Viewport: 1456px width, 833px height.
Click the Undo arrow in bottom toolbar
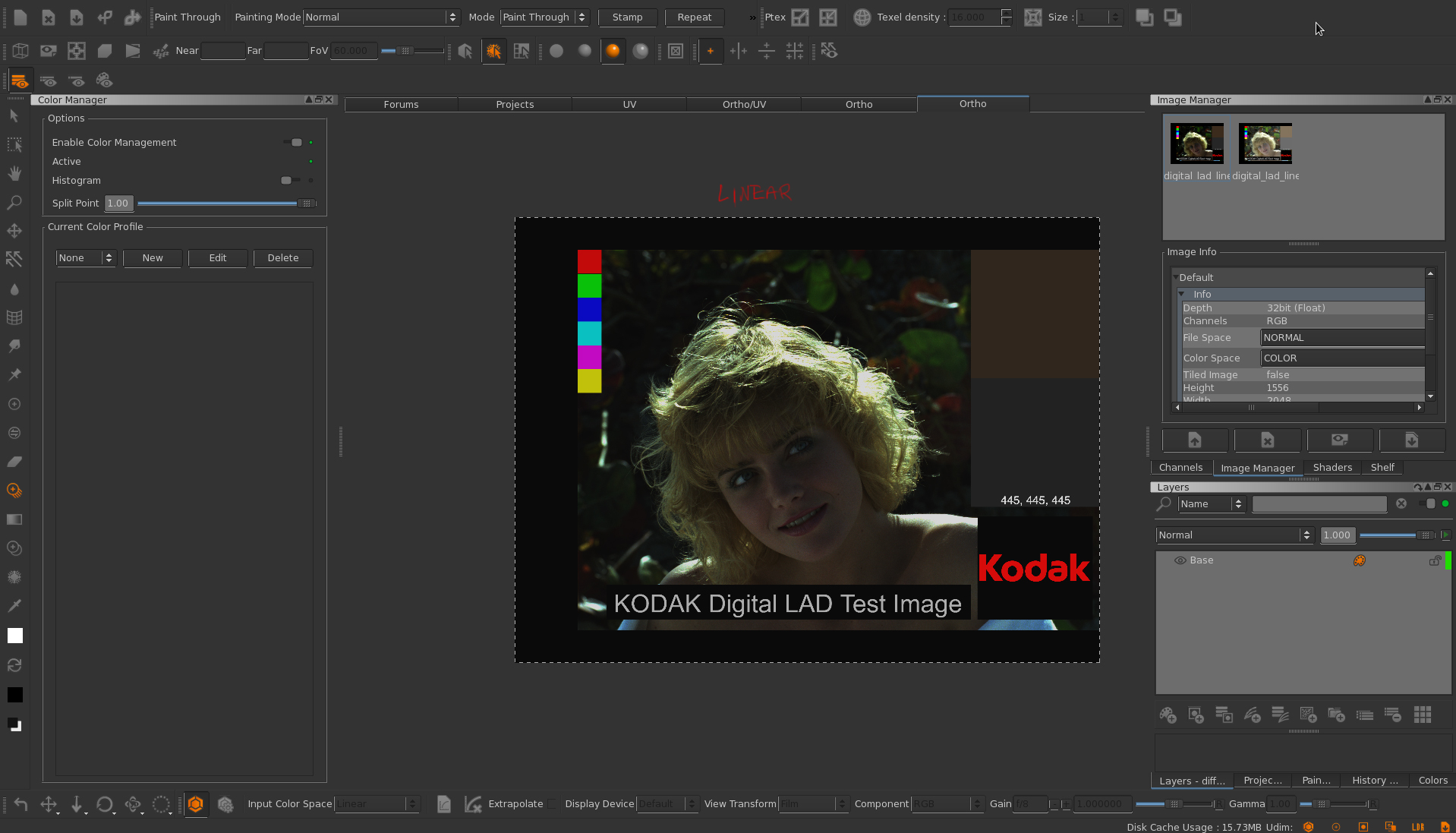coord(20,804)
